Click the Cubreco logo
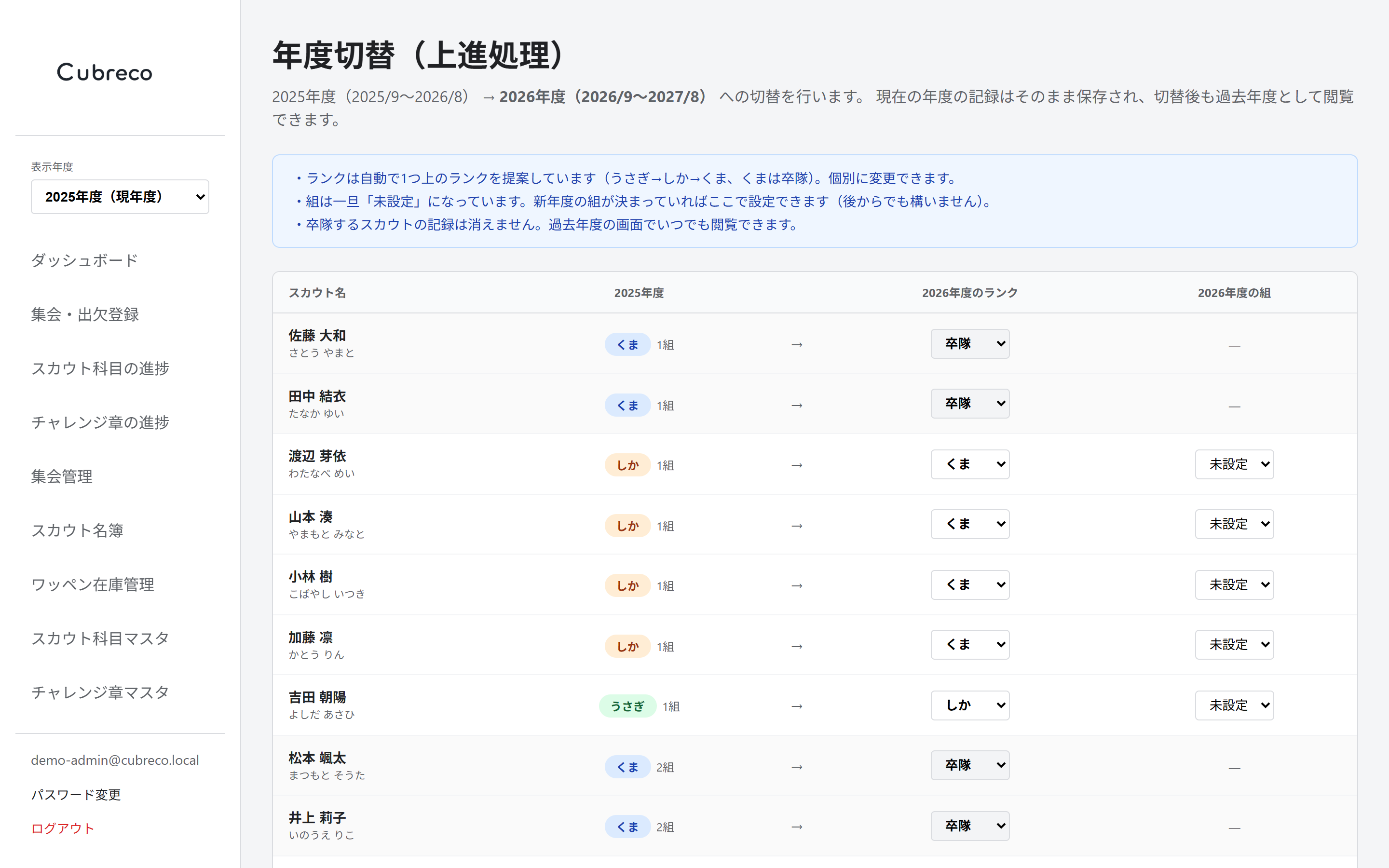 105,72
